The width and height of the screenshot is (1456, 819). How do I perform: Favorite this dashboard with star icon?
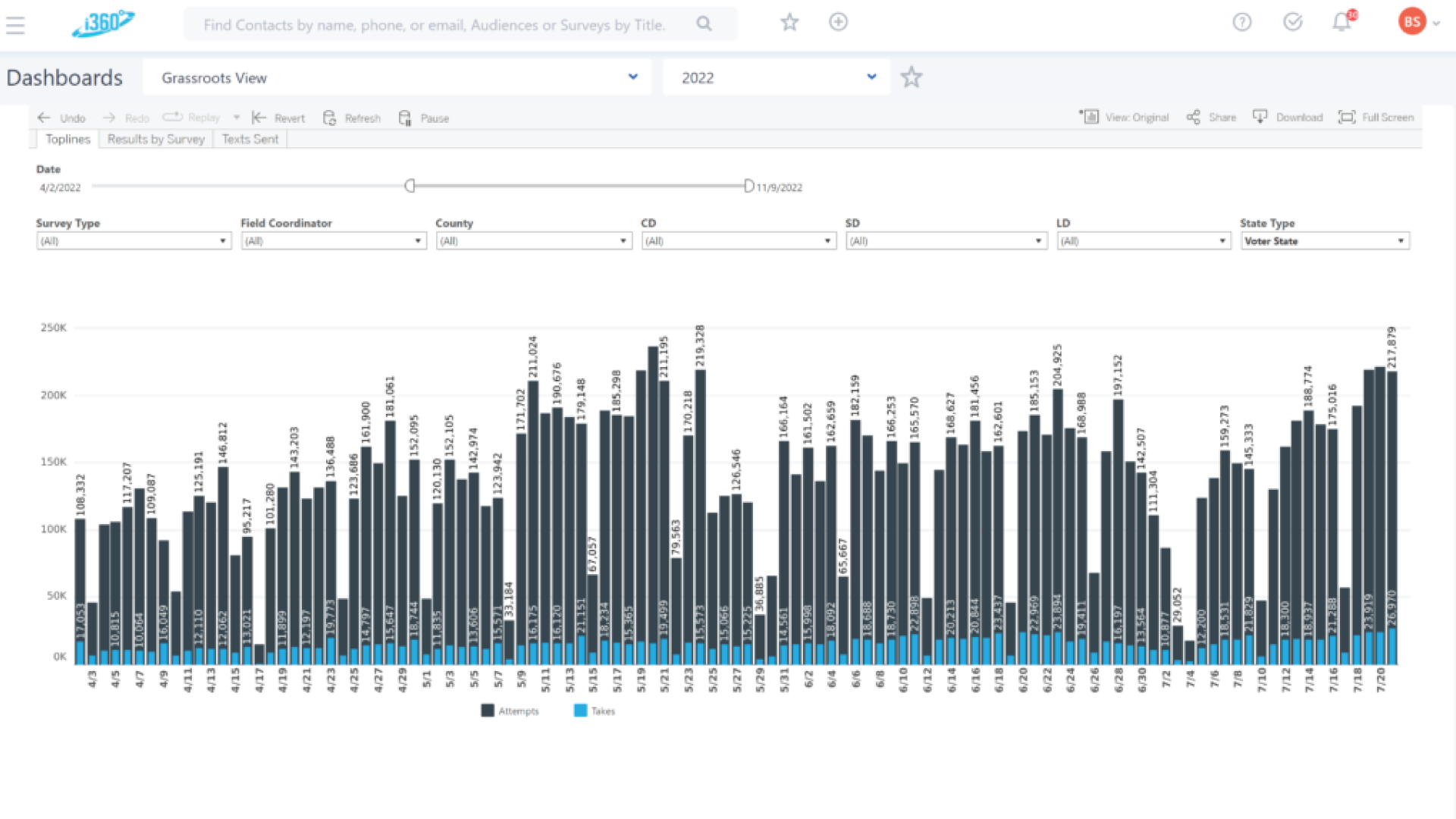point(911,77)
